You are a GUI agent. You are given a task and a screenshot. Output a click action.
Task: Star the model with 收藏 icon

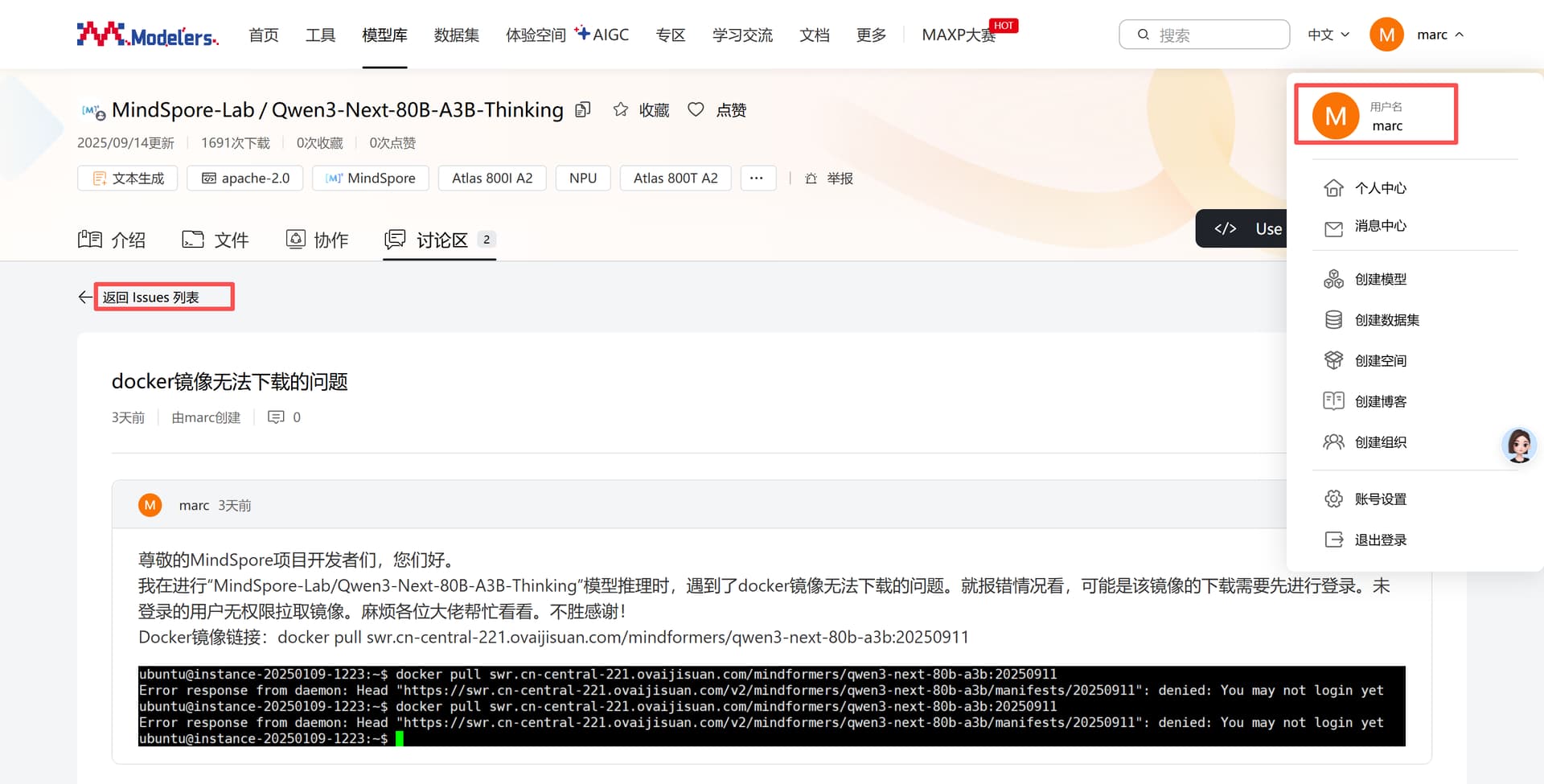[x=621, y=110]
